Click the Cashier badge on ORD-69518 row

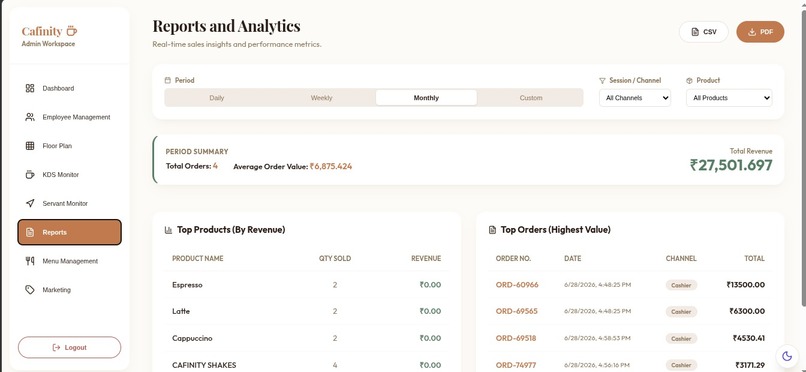[x=681, y=339]
